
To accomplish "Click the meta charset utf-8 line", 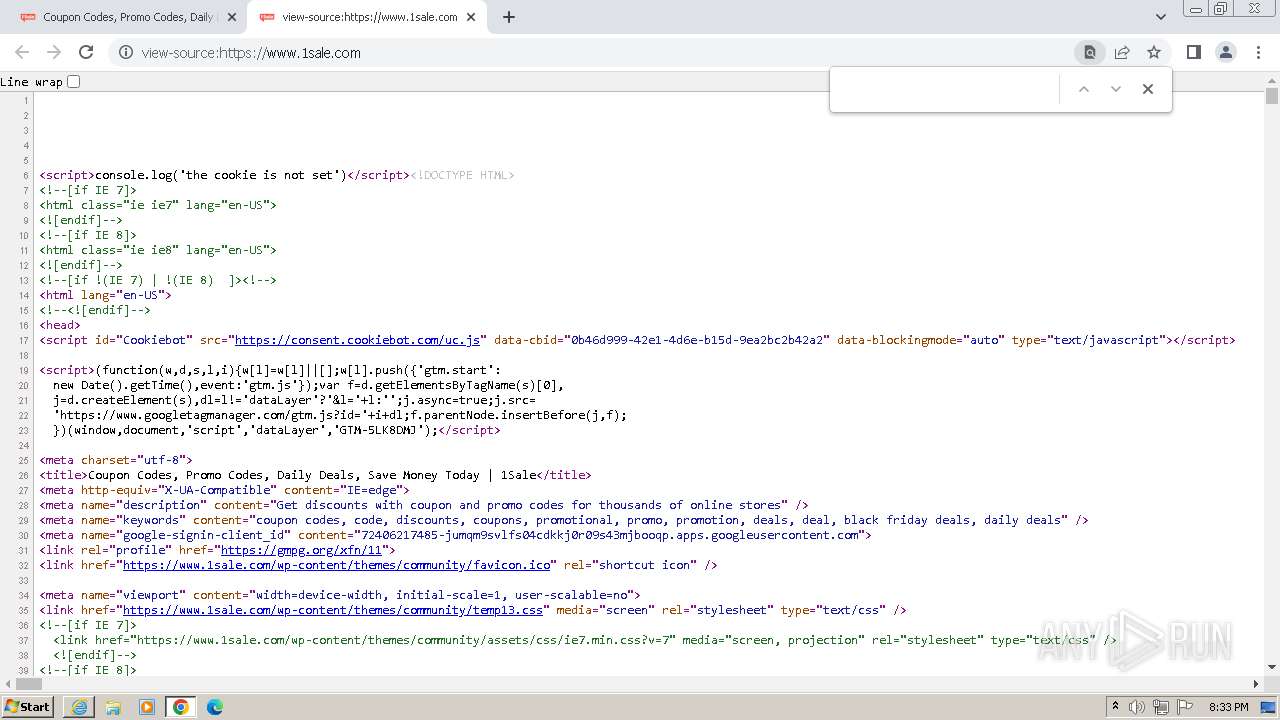I will point(116,460).
